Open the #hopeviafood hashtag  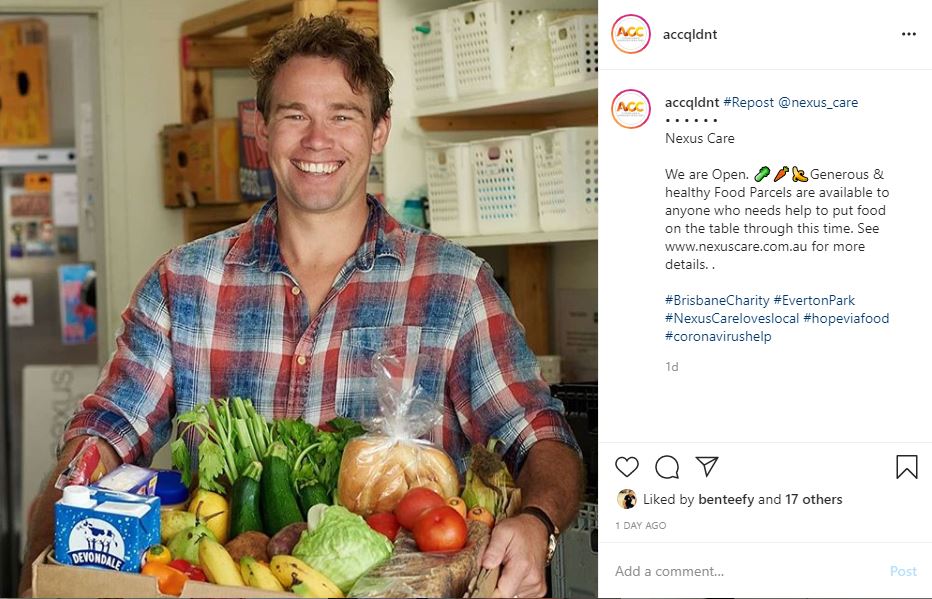(846, 318)
